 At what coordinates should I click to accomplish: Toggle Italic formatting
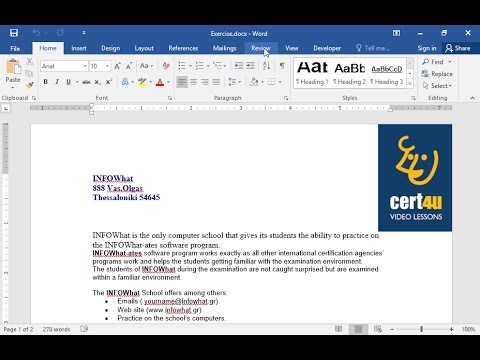(x=57, y=82)
